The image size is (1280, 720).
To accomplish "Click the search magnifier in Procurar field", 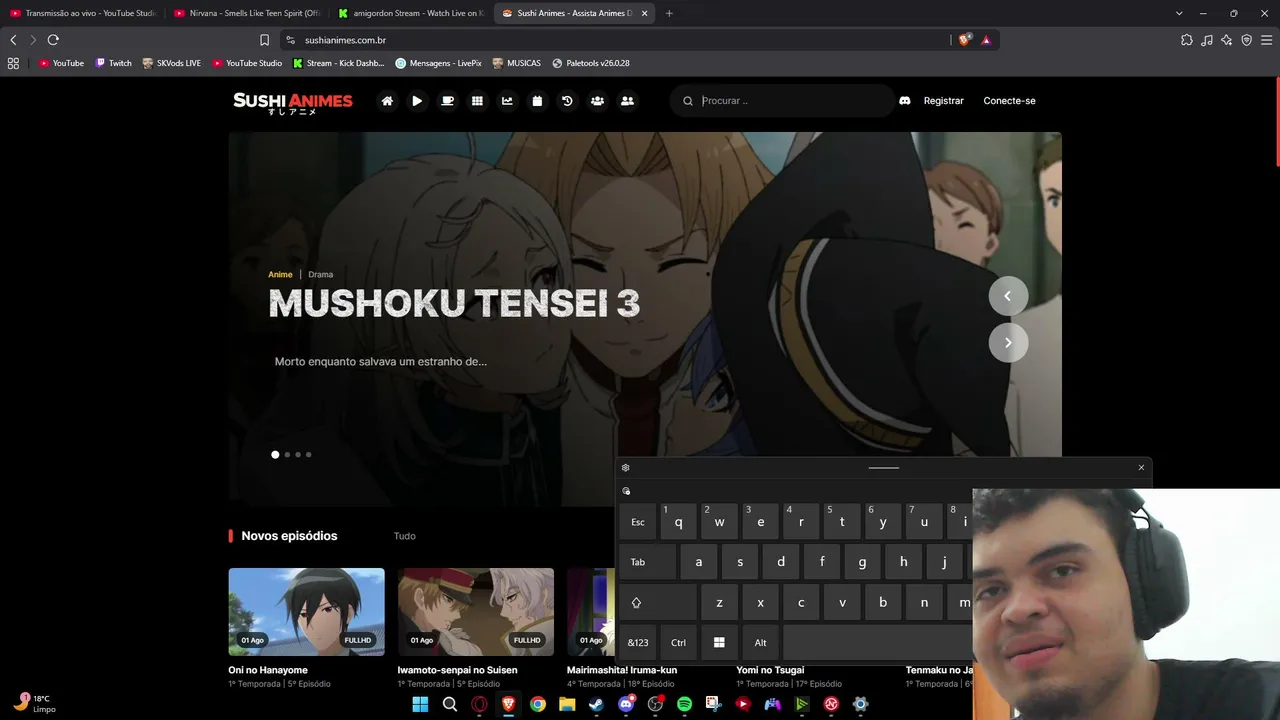I will [688, 101].
